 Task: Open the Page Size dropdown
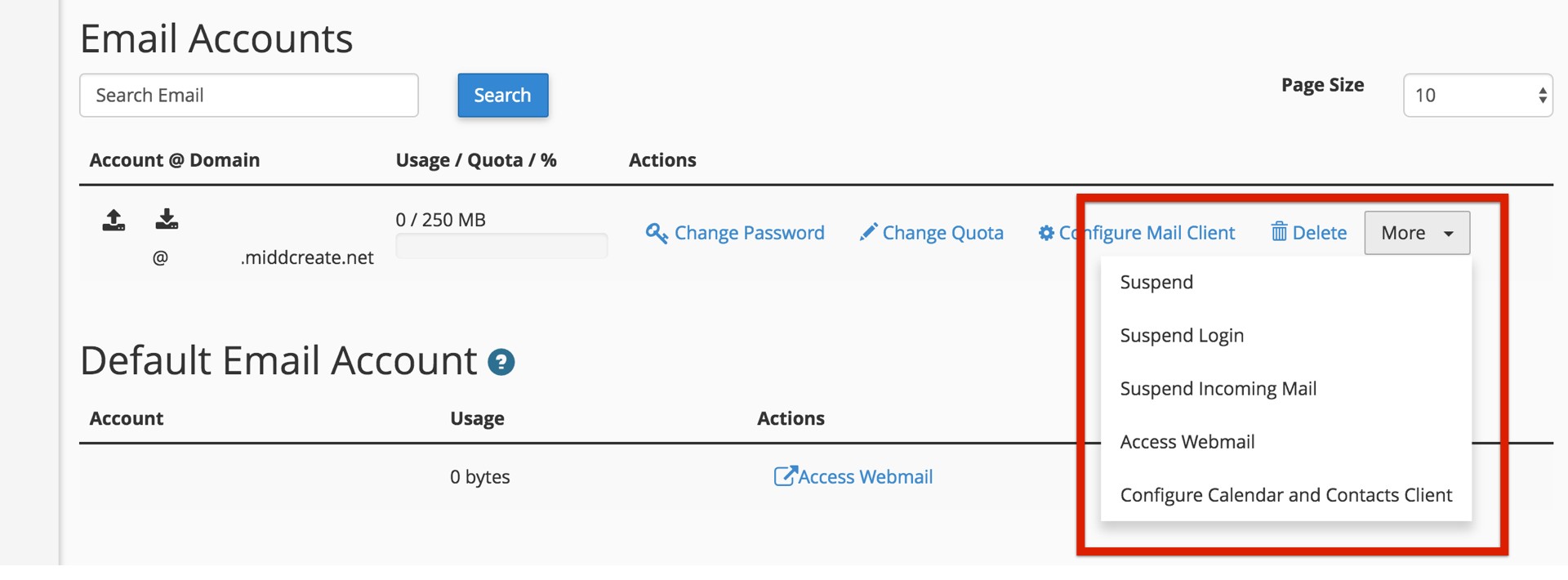1477,96
